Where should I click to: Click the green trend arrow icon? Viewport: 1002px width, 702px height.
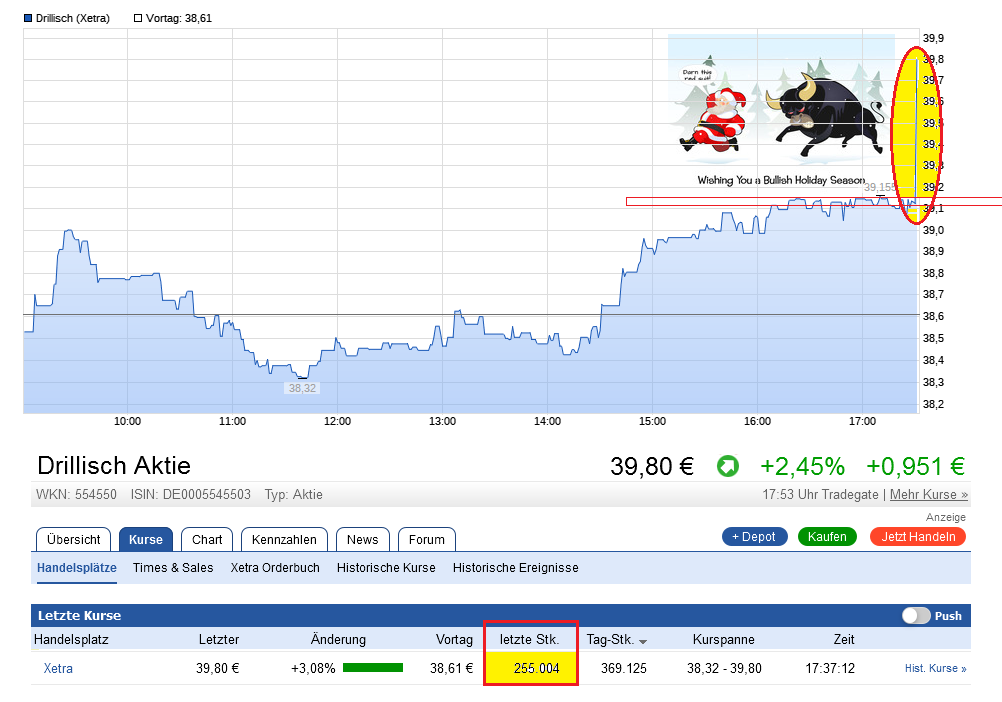(x=727, y=466)
